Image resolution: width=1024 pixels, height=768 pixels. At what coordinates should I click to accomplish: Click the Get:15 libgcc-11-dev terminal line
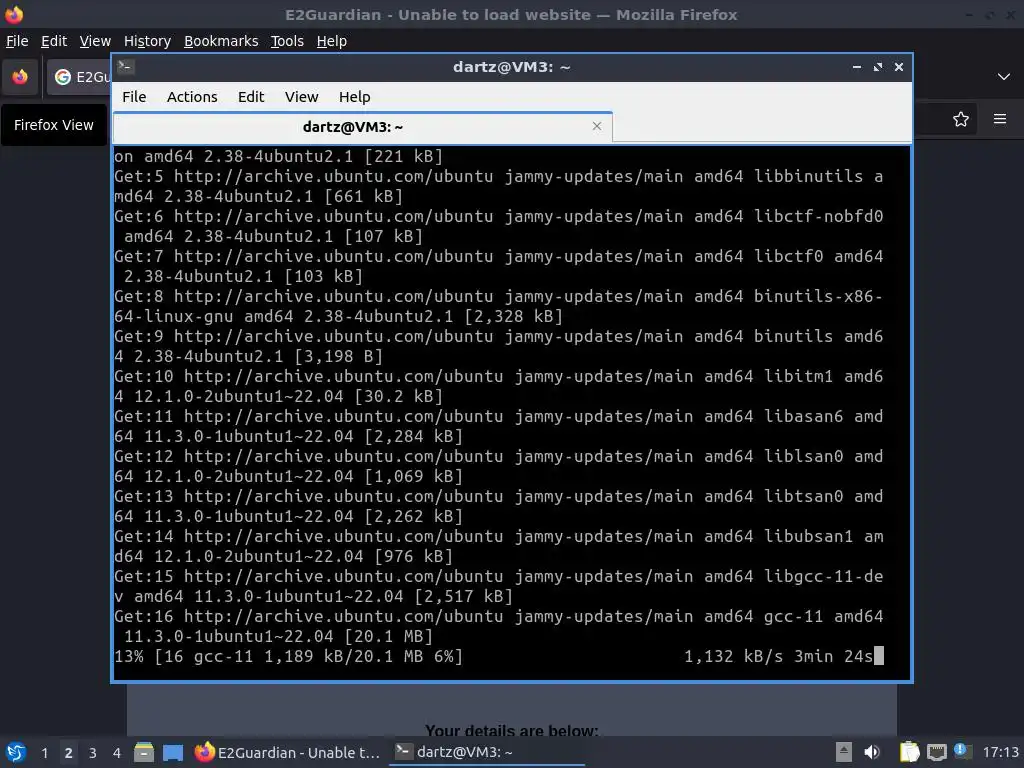[499, 586]
